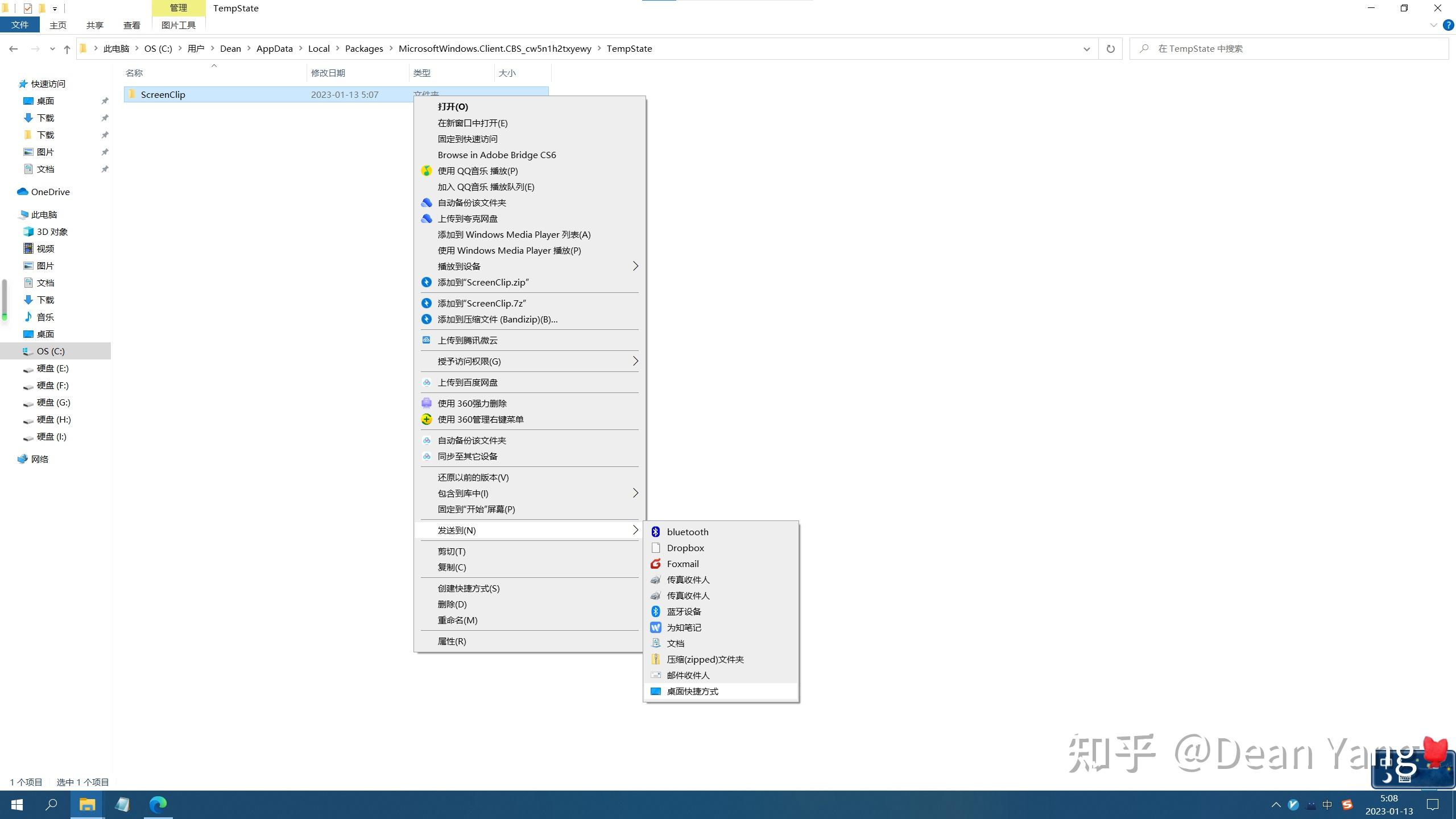Click the navigation pane scrollbar

click(x=5, y=300)
